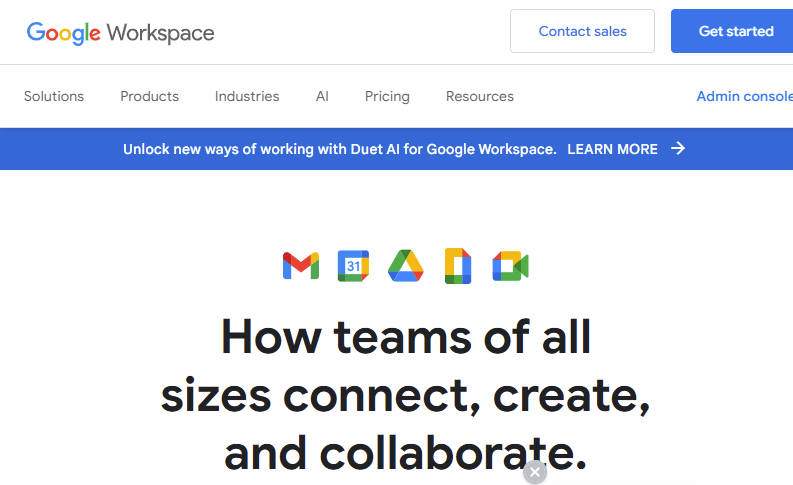Image resolution: width=793 pixels, height=485 pixels.
Task: Click the Google Calendar icon
Action: click(x=353, y=266)
